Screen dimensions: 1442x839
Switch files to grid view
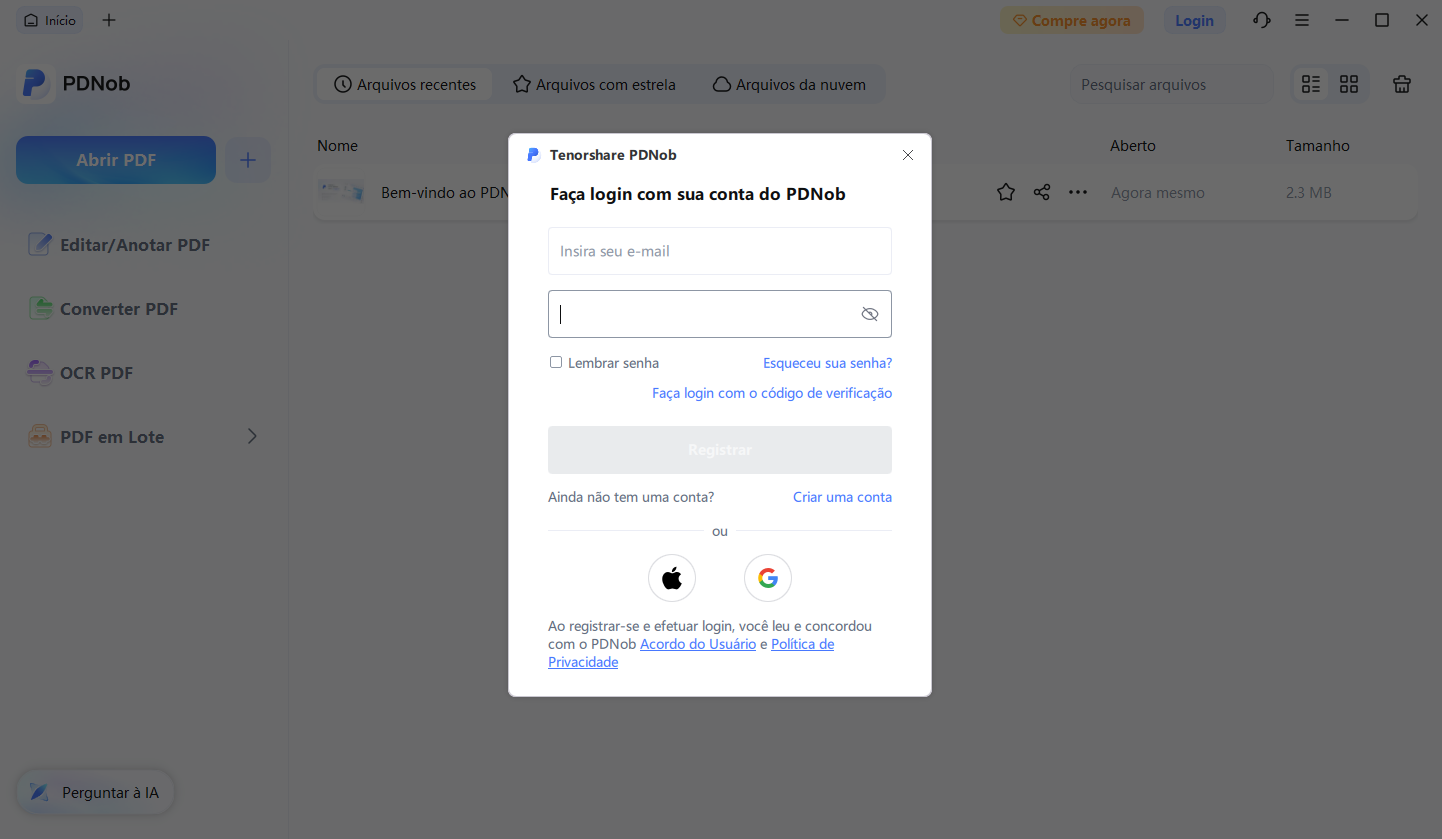(1349, 84)
